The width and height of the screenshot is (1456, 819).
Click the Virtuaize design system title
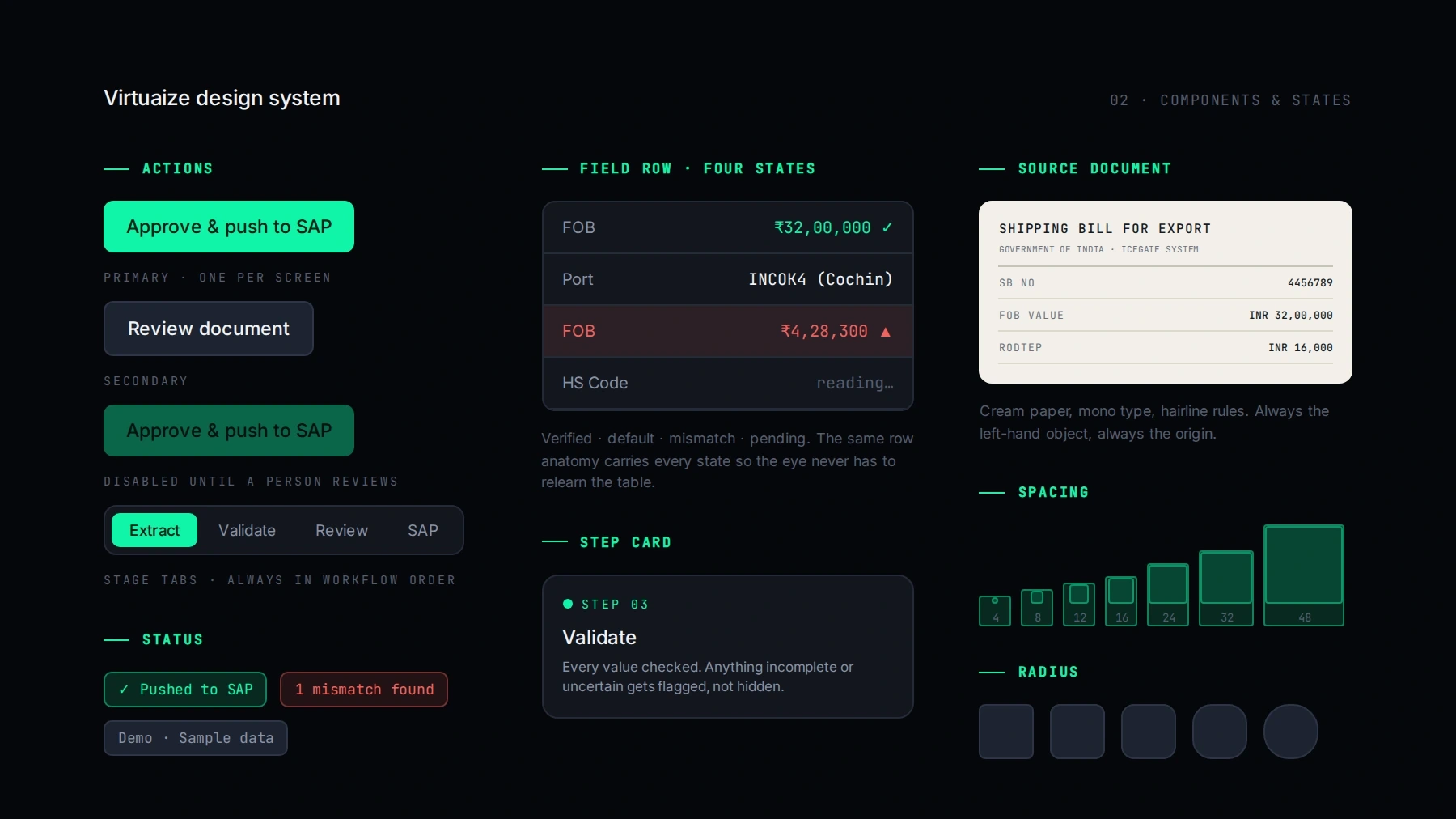click(222, 98)
